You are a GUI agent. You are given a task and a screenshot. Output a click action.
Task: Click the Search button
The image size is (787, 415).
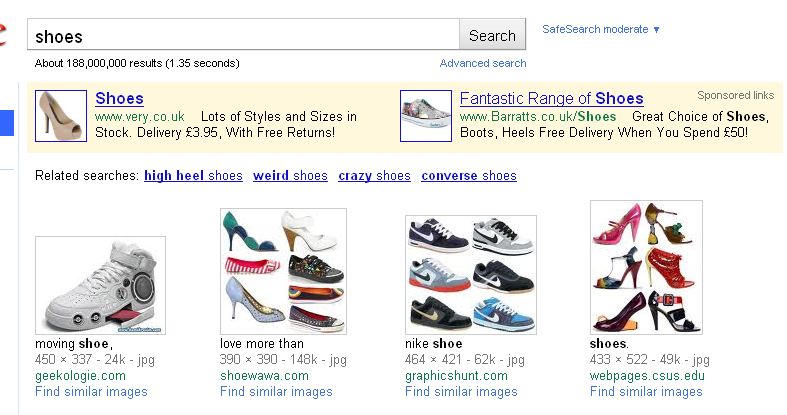(x=492, y=35)
